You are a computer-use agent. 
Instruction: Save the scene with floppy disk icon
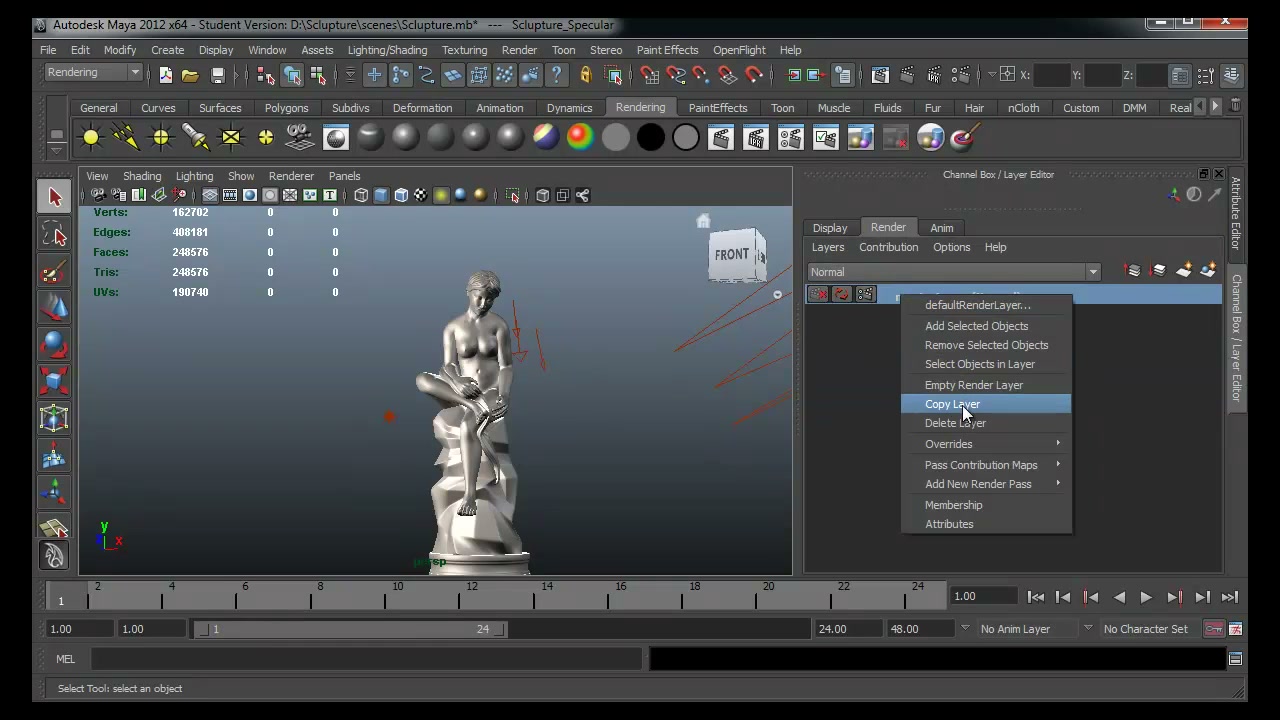tap(217, 75)
